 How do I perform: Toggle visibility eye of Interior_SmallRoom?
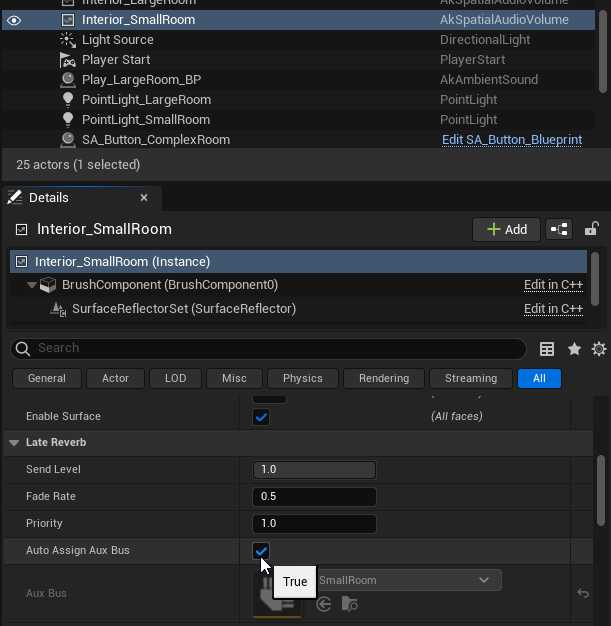click(14, 20)
